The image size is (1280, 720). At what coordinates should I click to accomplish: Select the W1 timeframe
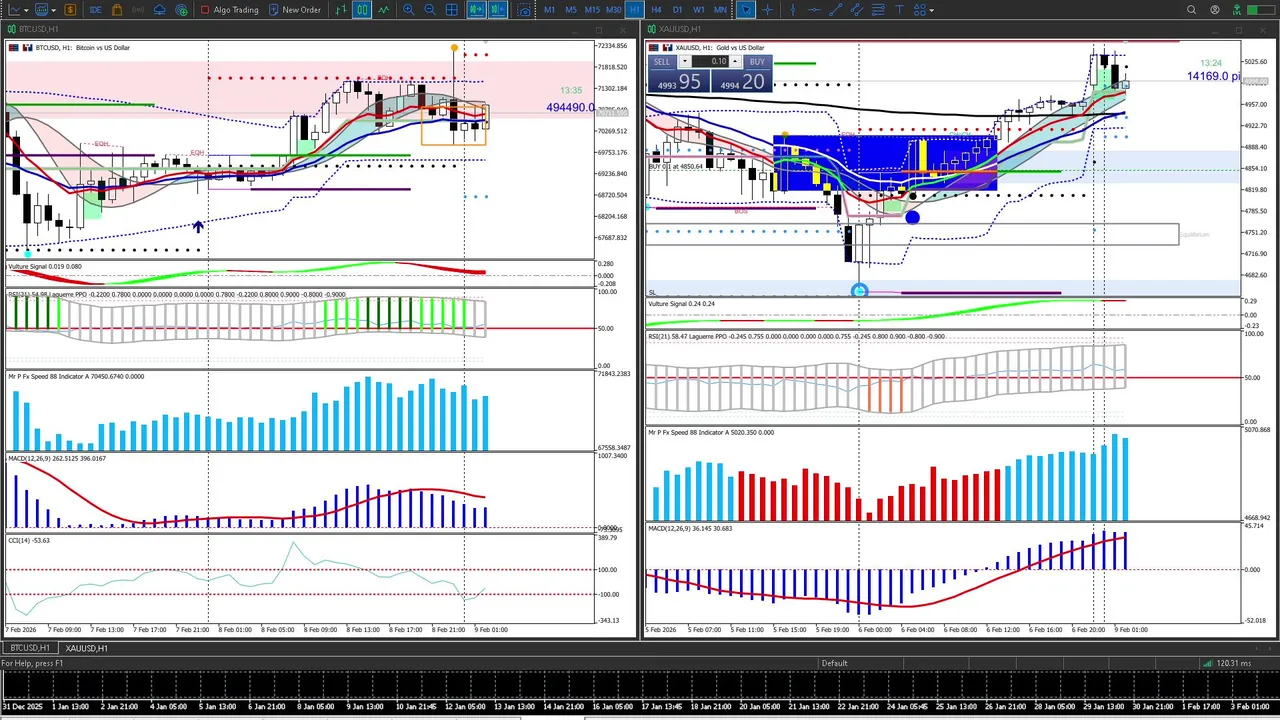(699, 10)
